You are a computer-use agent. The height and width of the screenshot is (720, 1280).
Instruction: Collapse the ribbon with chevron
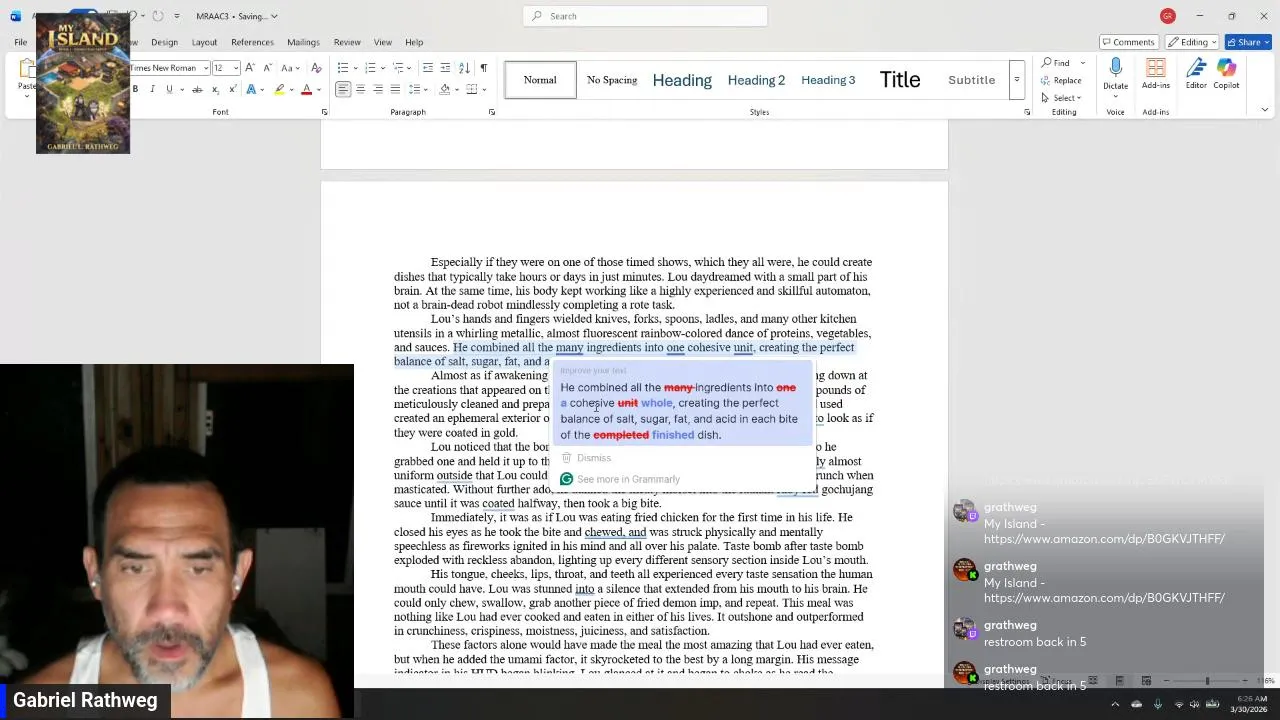[1265, 110]
